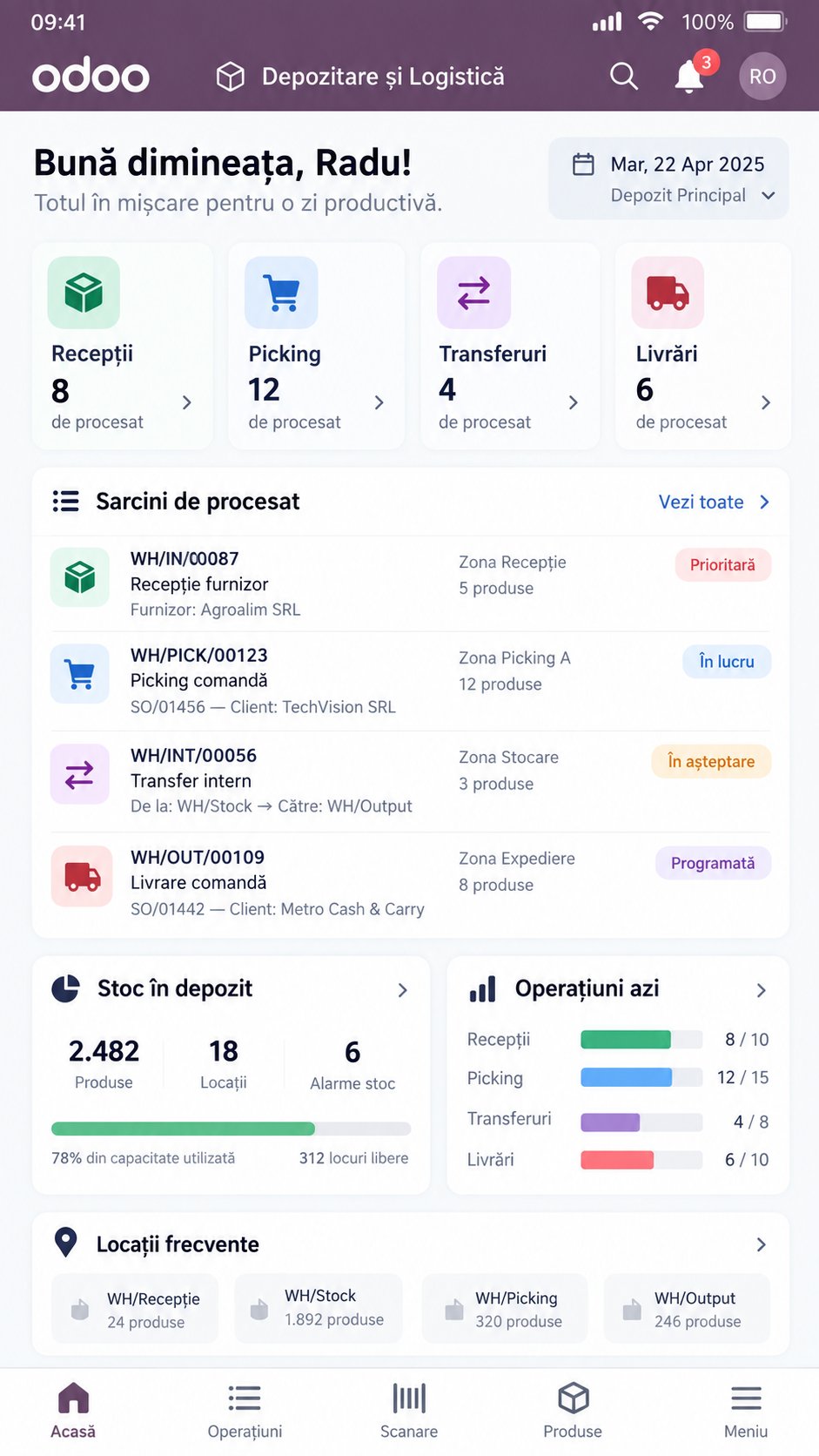Tap the În așteptare status badge
Image resolution: width=819 pixels, height=1456 pixels.
click(711, 762)
